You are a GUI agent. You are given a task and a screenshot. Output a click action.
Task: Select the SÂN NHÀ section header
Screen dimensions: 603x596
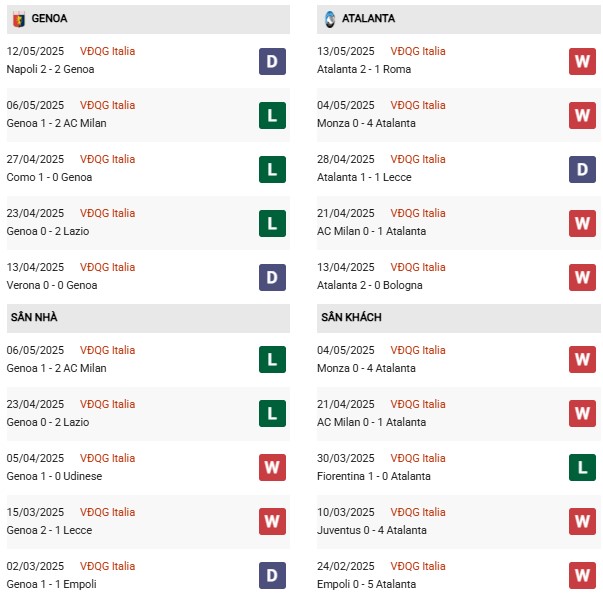pos(148,318)
